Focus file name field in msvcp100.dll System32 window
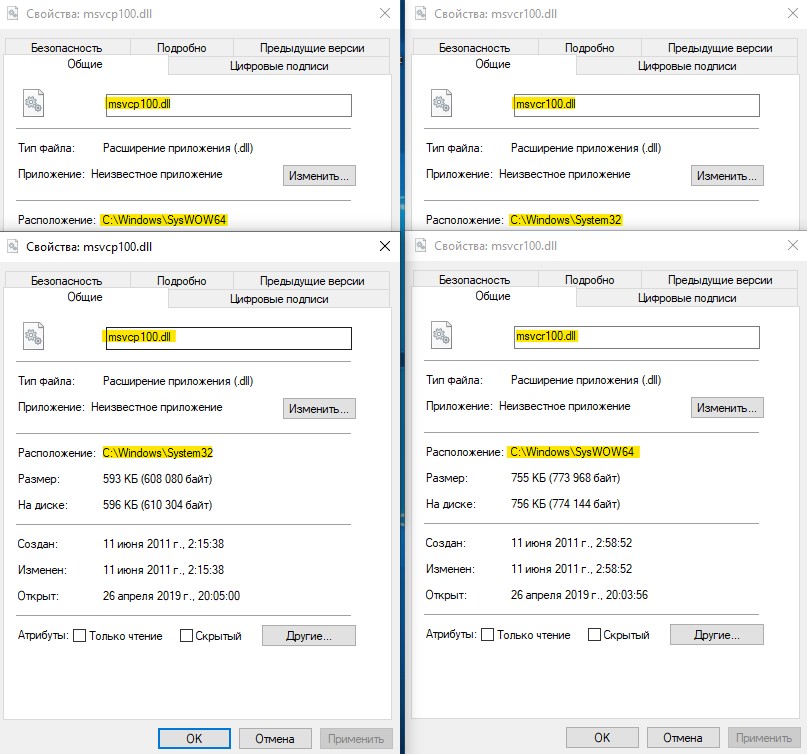The width and height of the screenshot is (807, 754). (x=229, y=338)
